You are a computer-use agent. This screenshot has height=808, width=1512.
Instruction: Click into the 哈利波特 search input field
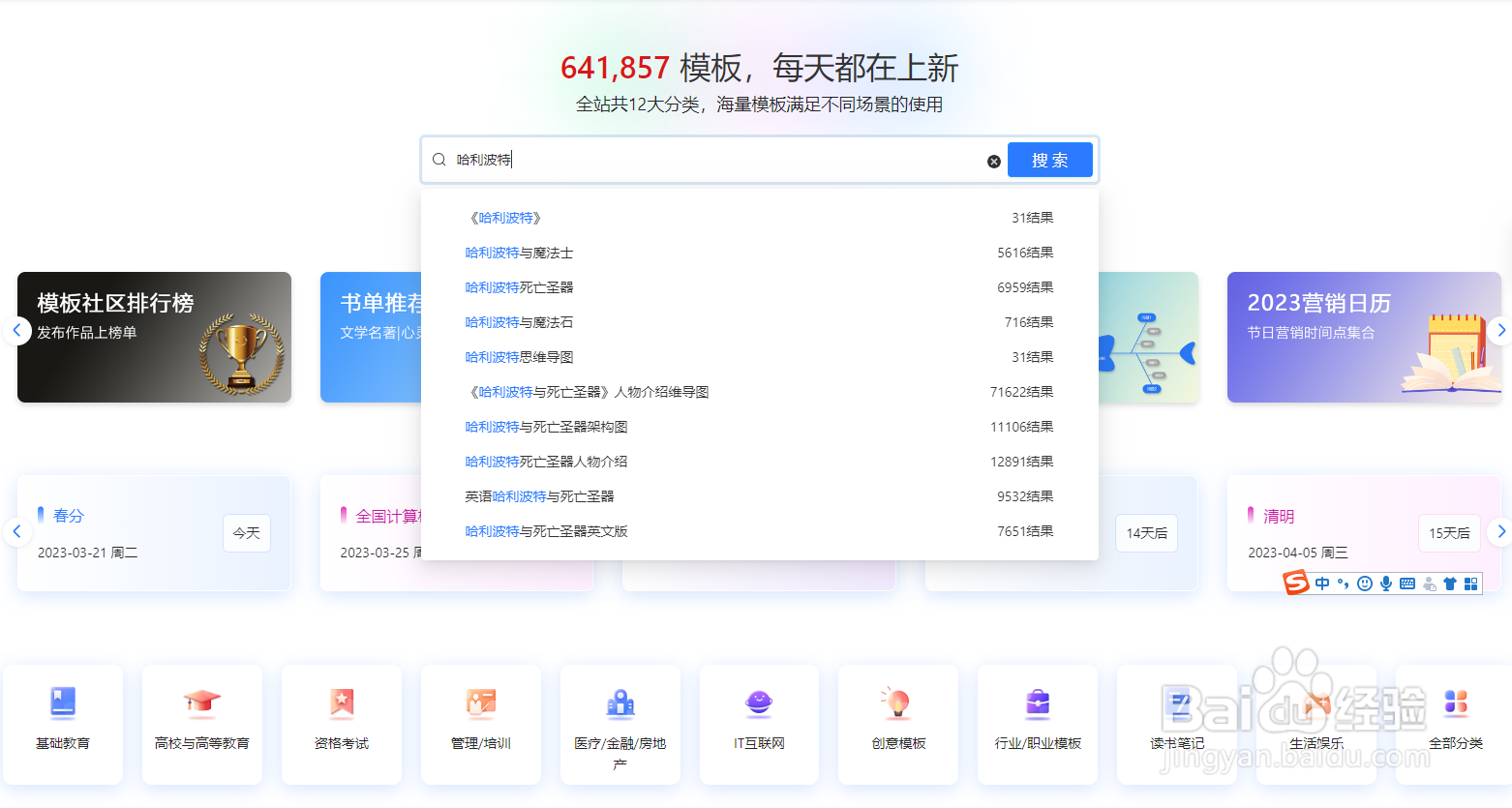(716, 160)
